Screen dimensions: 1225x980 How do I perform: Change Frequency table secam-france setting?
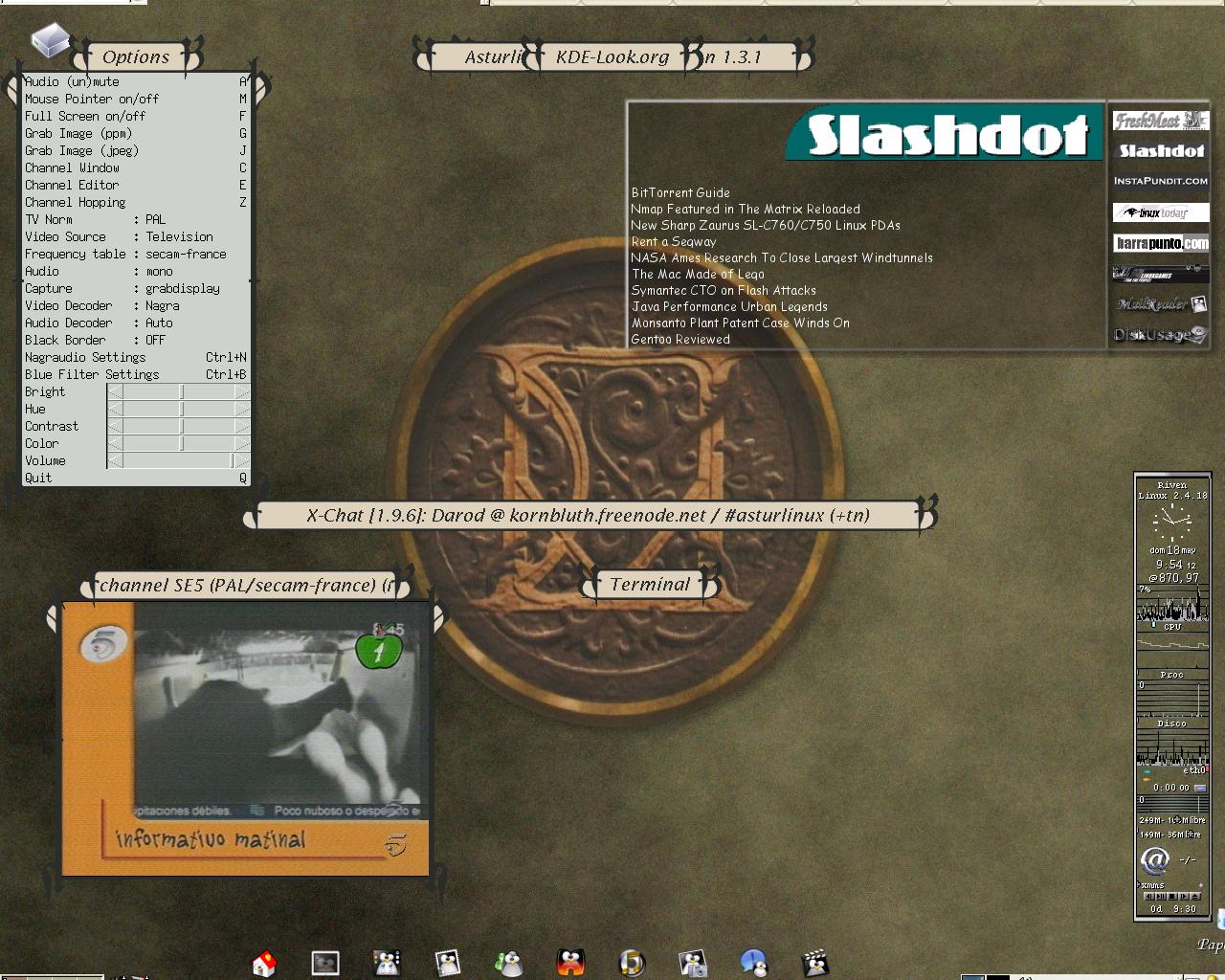pyautogui.click(x=136, y=255)
